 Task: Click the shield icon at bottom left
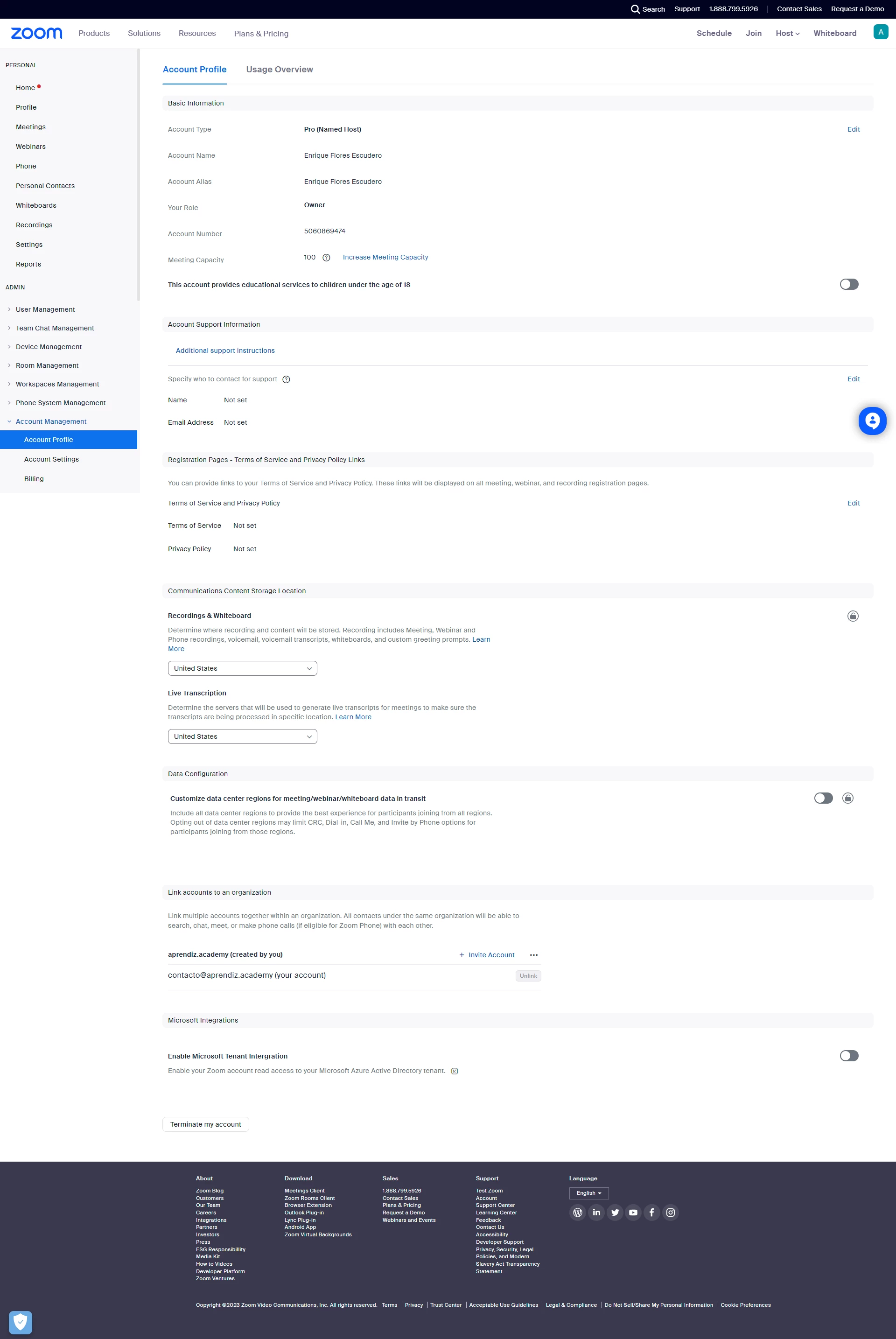[21, 1321]
